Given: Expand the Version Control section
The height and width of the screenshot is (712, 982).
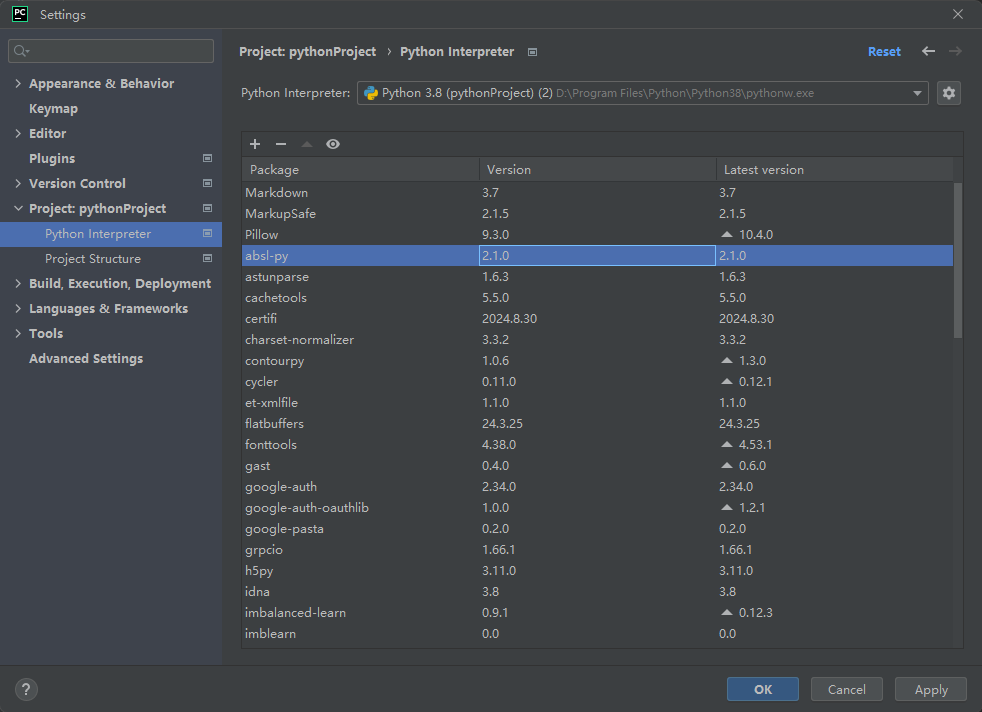Looking at the screenshot, I should click(x=18, y=183).
